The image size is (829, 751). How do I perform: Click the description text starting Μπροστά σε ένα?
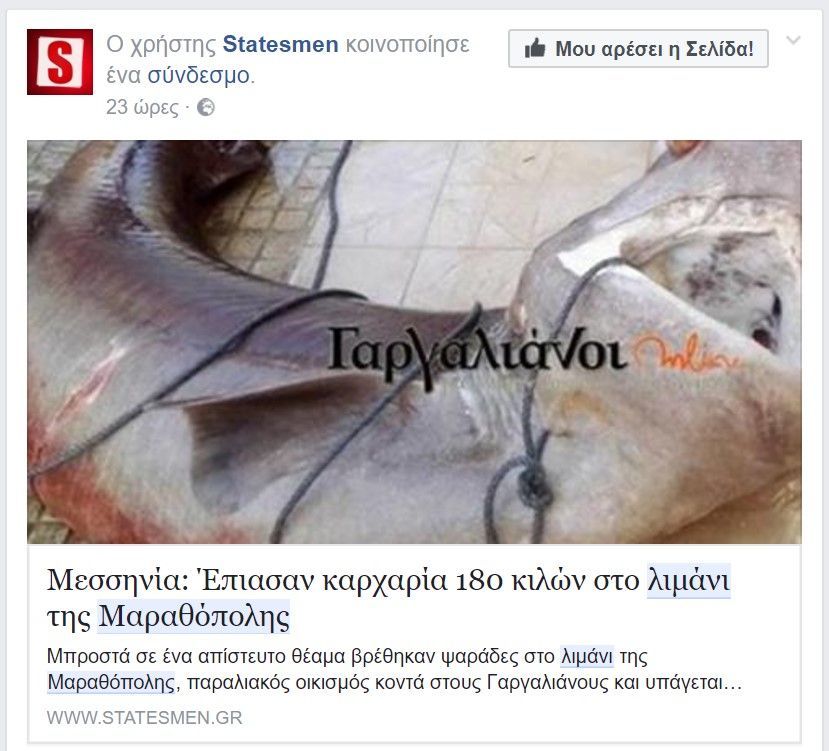pos(394,670)
